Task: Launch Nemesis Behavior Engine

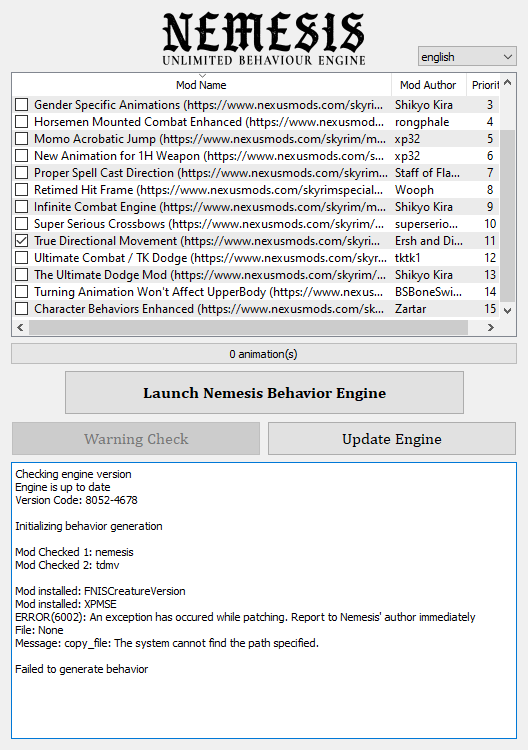Action: 264,393
